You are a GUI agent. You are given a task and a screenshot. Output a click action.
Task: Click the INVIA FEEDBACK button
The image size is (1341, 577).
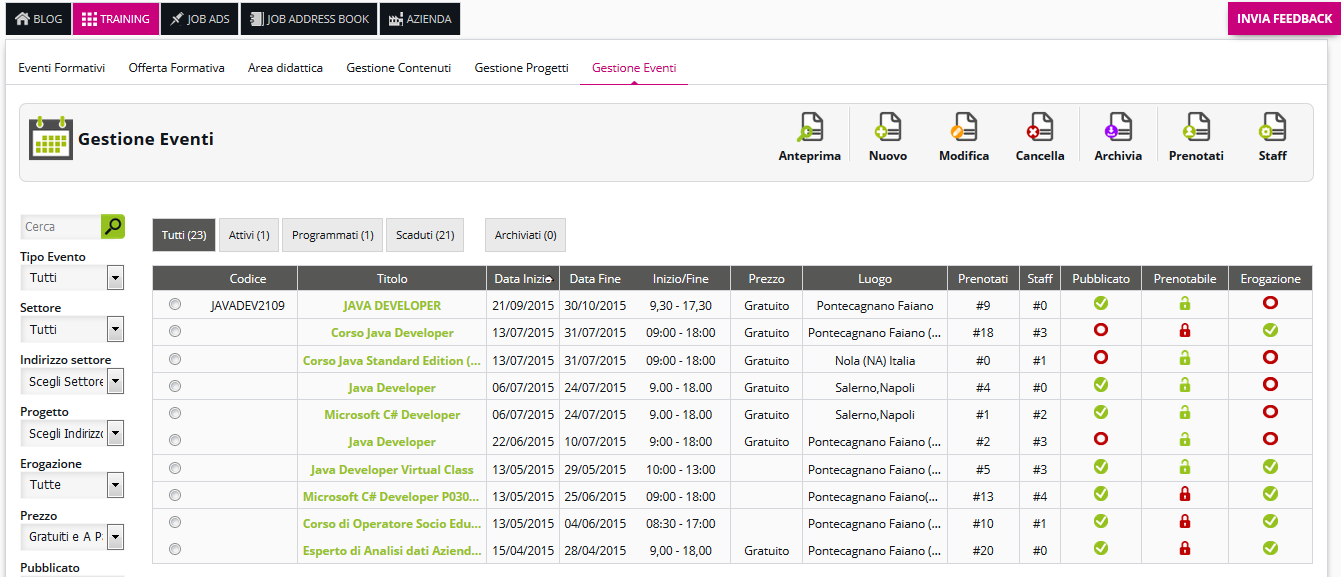1284,18
